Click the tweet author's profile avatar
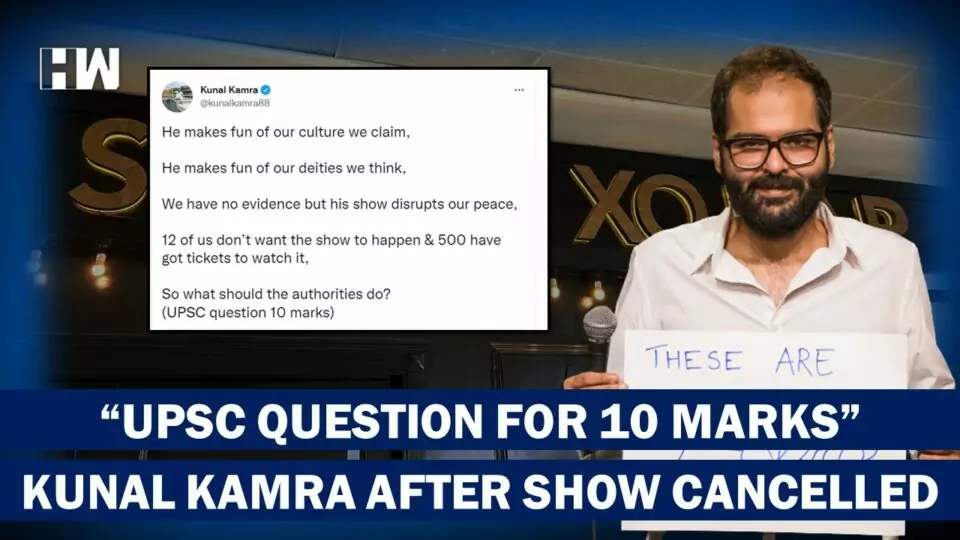This screenshot has height=540, width=960. pos(177,97)
